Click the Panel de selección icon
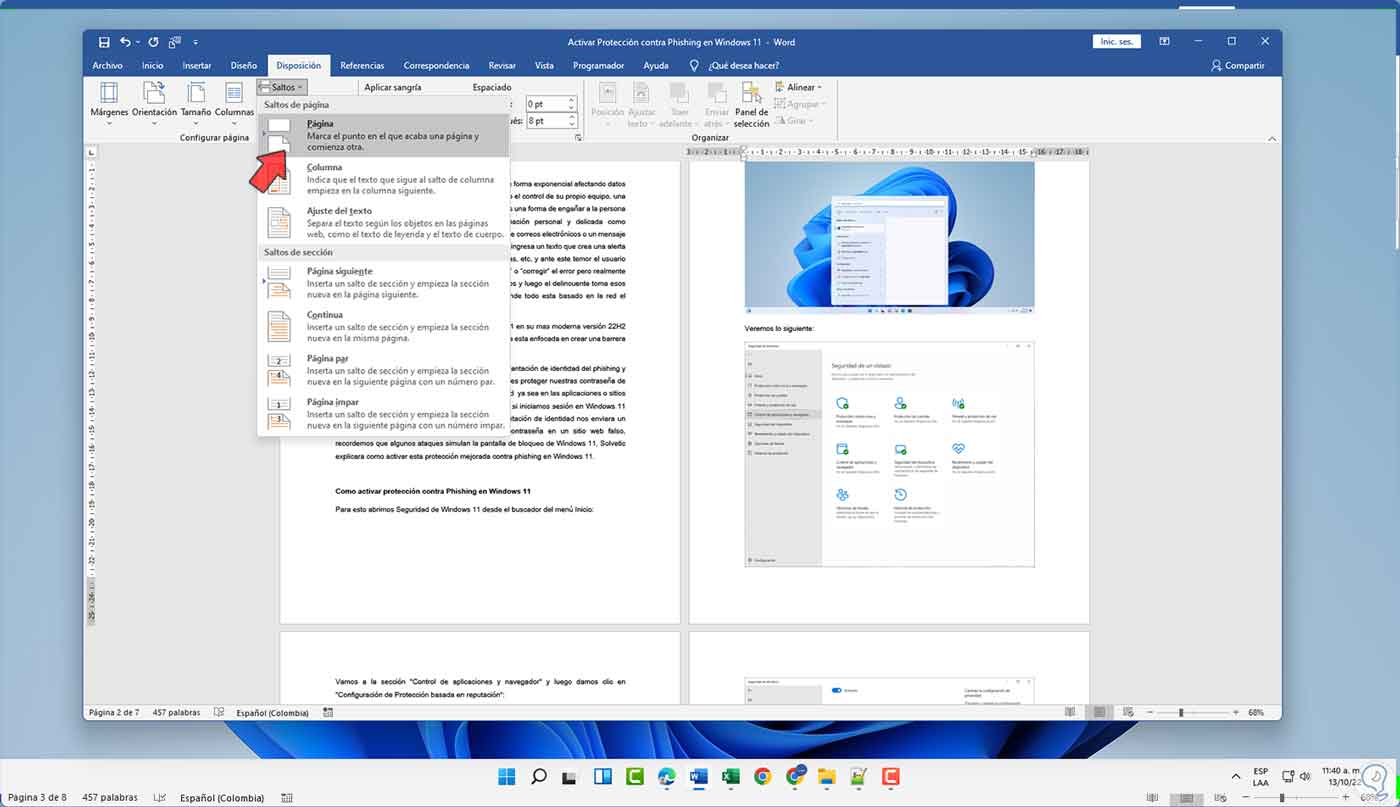1400x807 pixels. click(x=752, y=104)
